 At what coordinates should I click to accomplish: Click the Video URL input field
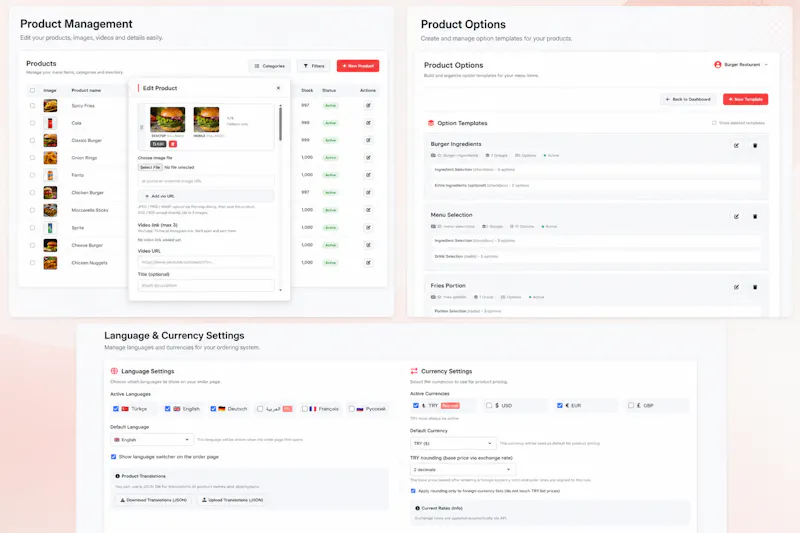coord(206,262)
